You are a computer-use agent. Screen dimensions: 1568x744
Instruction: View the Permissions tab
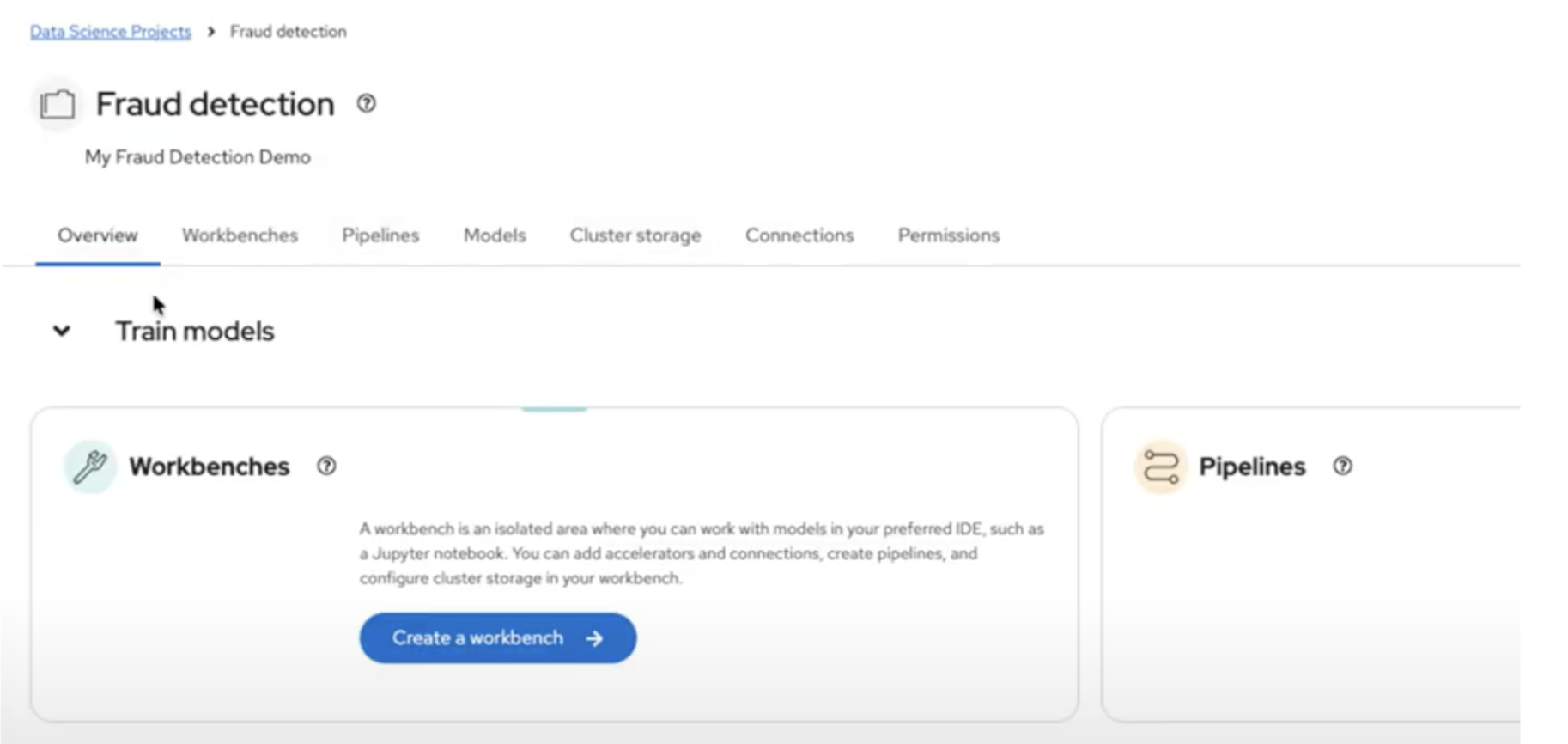click(949, 235)
